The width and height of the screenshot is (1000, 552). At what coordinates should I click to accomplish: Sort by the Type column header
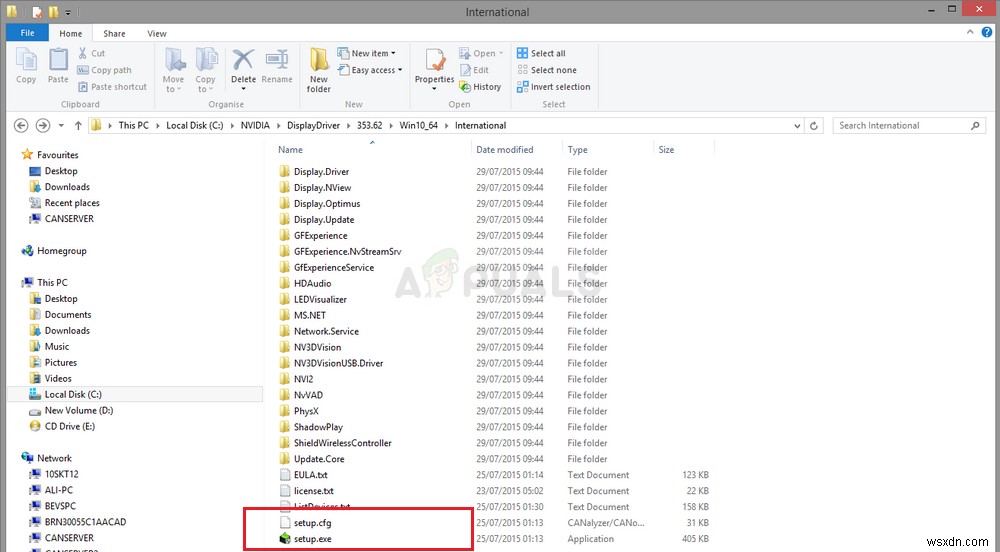tap(578, 150)
